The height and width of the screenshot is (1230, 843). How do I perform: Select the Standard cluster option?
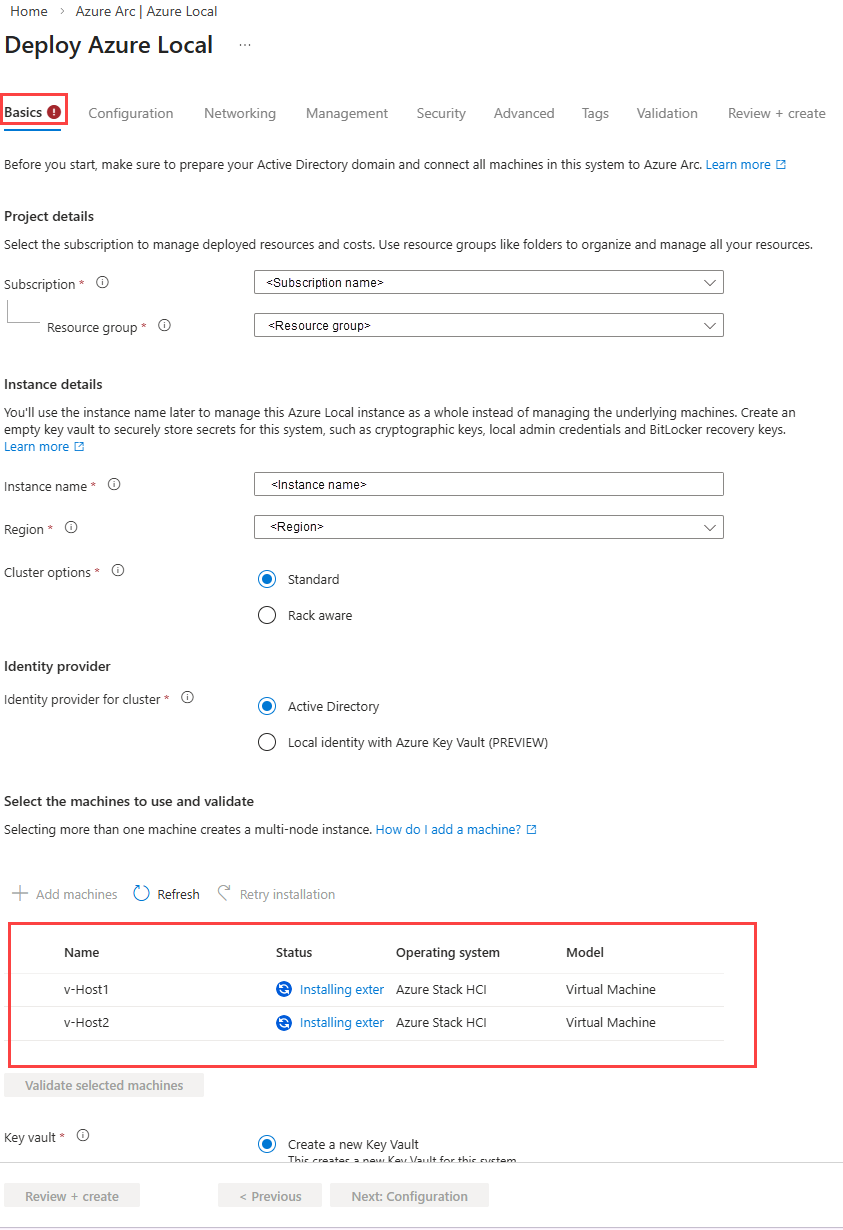[x=267, y=580]
